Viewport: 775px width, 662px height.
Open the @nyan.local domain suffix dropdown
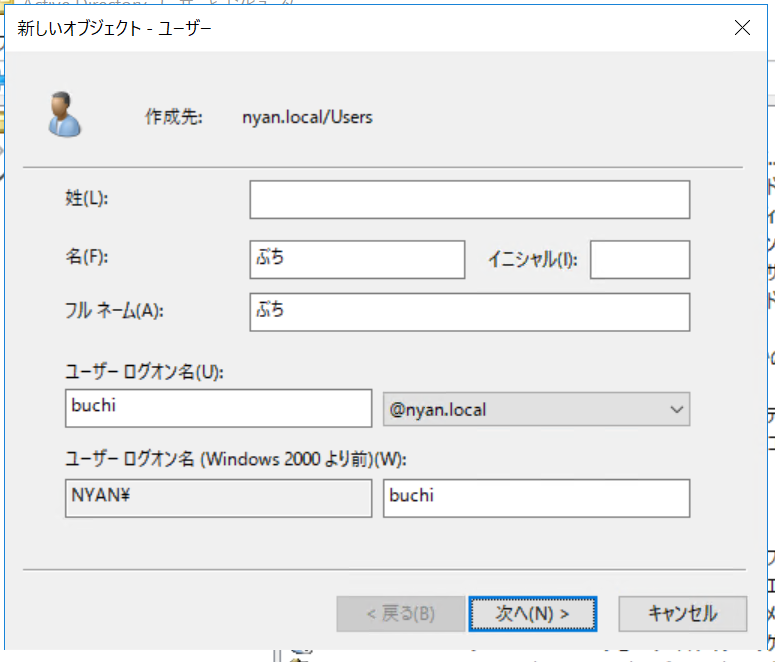click(536, 409)
